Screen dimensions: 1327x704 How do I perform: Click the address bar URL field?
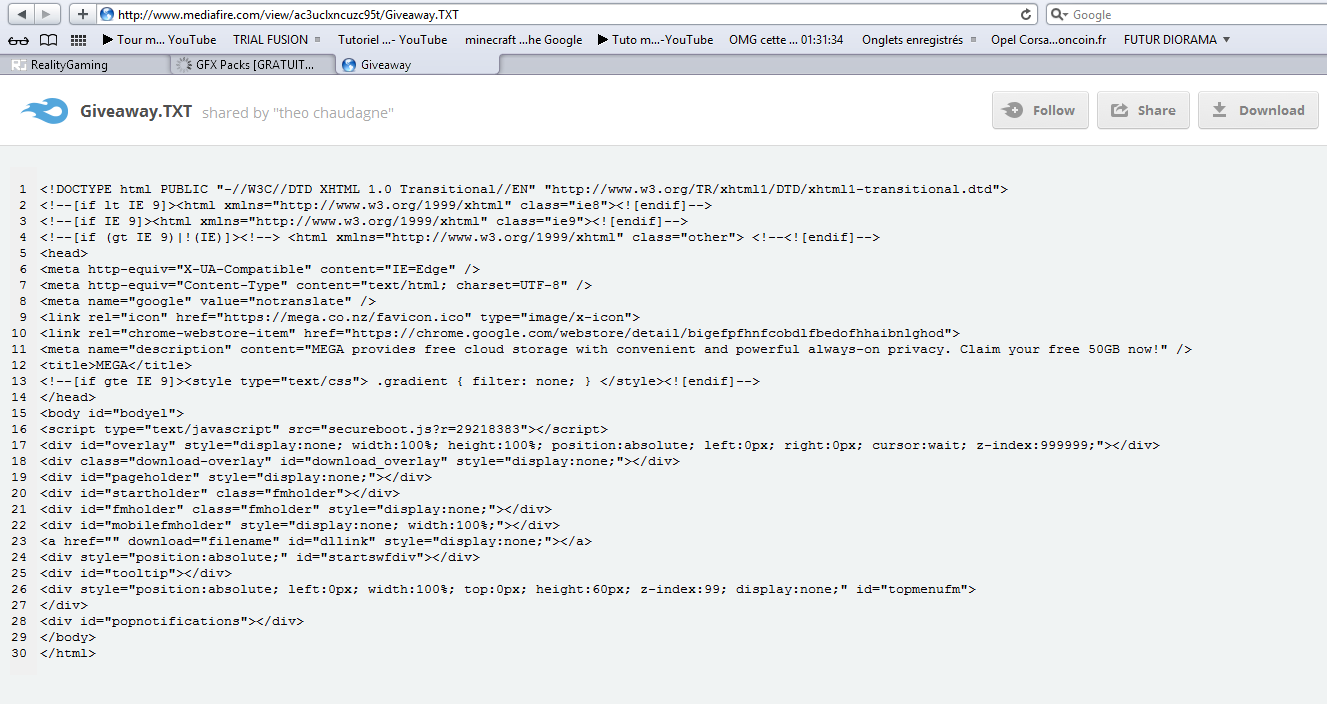565,15
